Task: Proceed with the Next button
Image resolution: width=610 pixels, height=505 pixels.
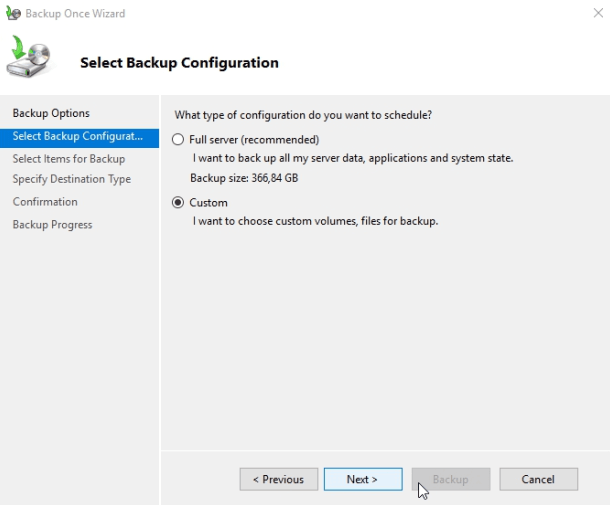Action: (x=363, y=479)
